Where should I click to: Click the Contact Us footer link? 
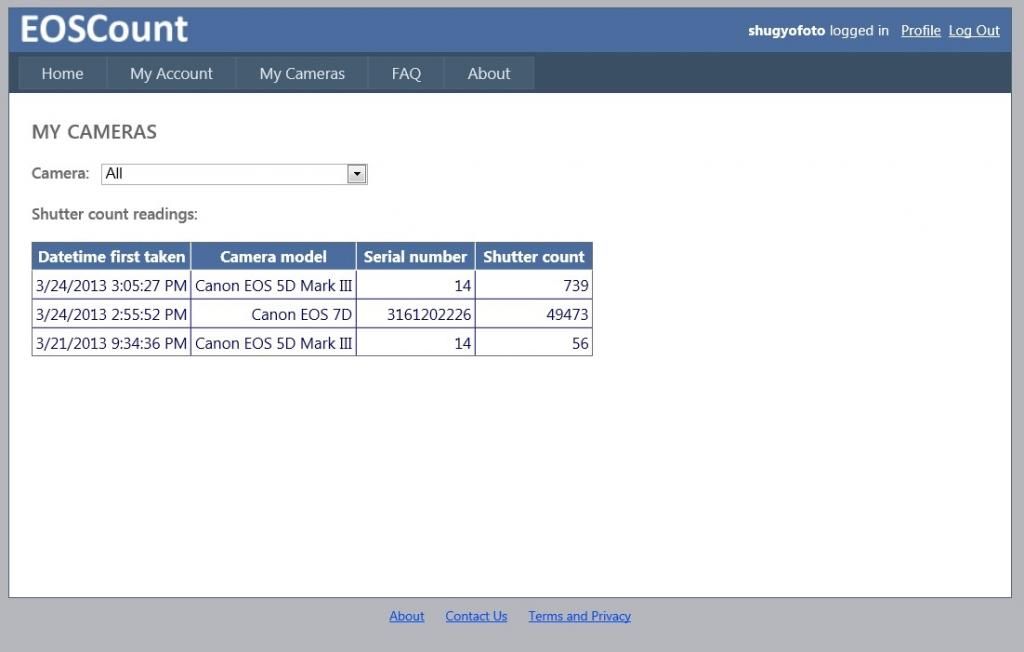pos(476,616)
